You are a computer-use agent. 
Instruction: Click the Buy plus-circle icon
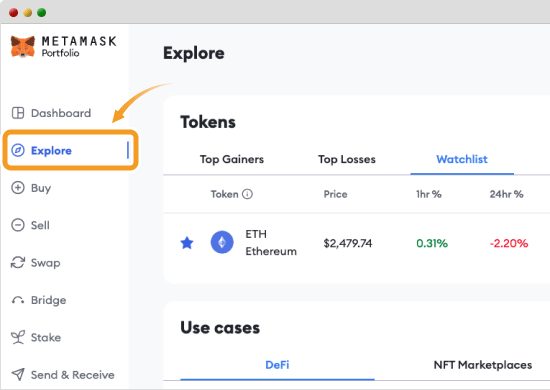pyautogui.click(x=18, y=188)
